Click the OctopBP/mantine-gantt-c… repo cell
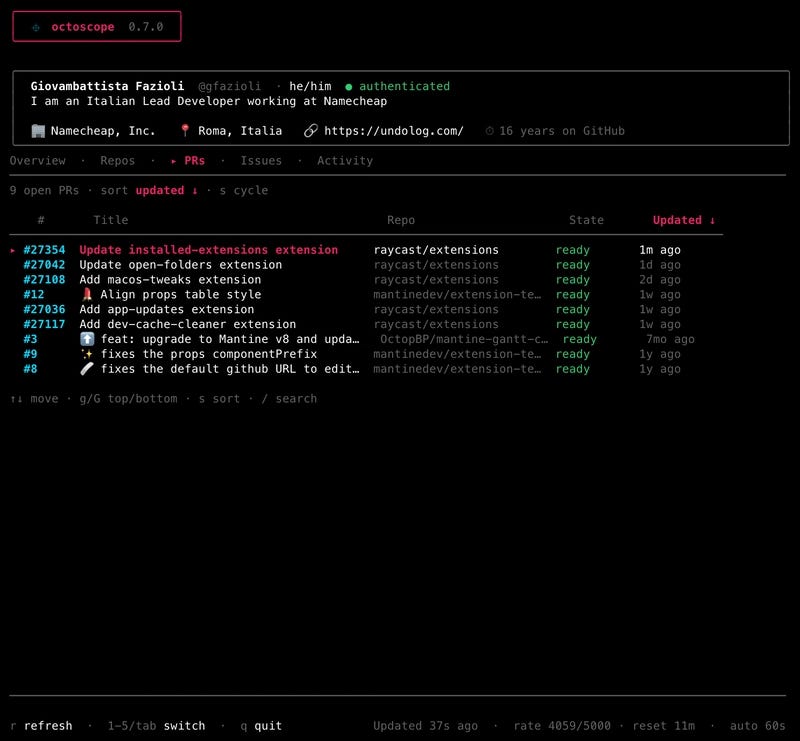800x741 pixels. pyautogui.click(x=464, y=339)
